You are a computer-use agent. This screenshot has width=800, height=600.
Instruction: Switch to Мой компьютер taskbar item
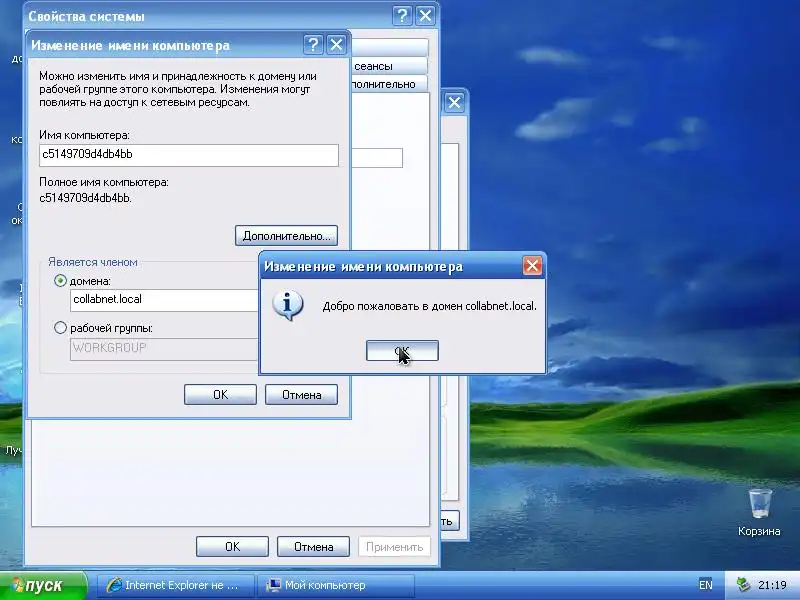[x=336, y=585]
